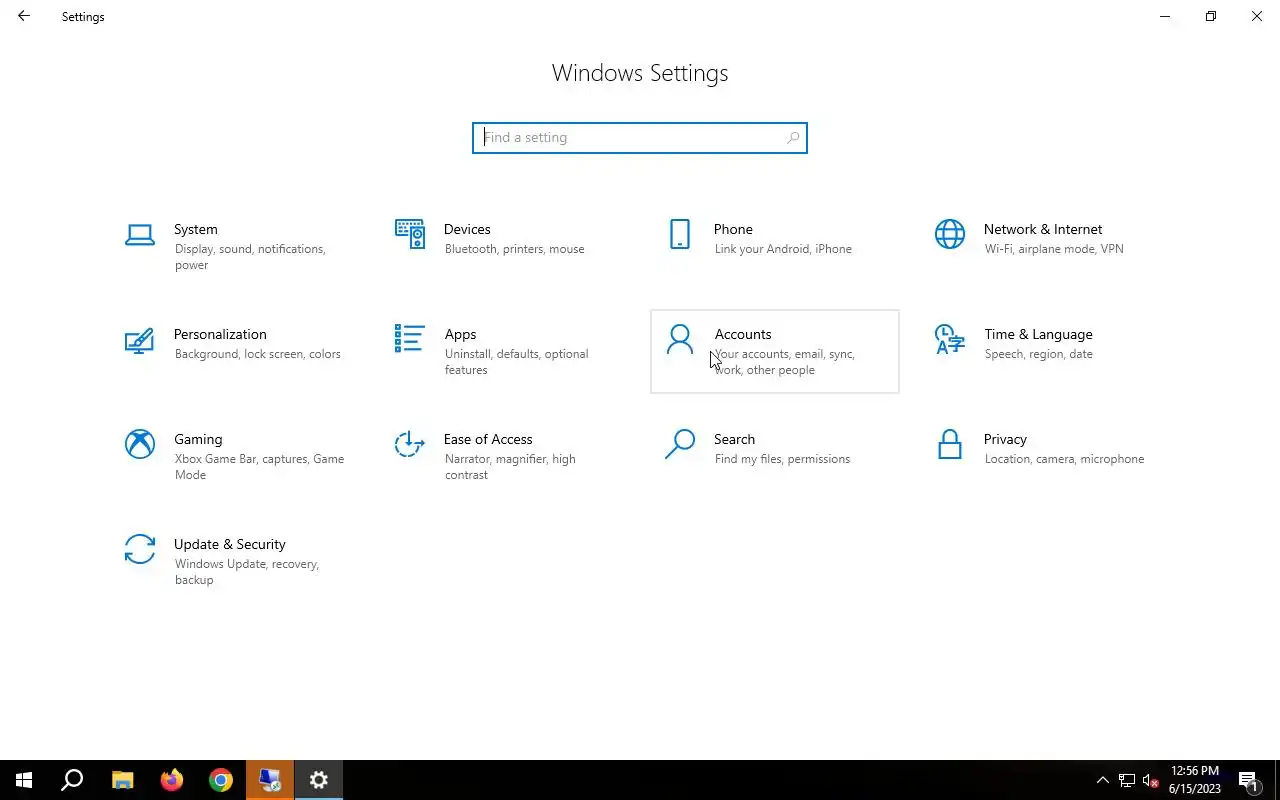Launch Firefox from the taskbar
This screenshot has height=800, width=1280.
[172, 780]
